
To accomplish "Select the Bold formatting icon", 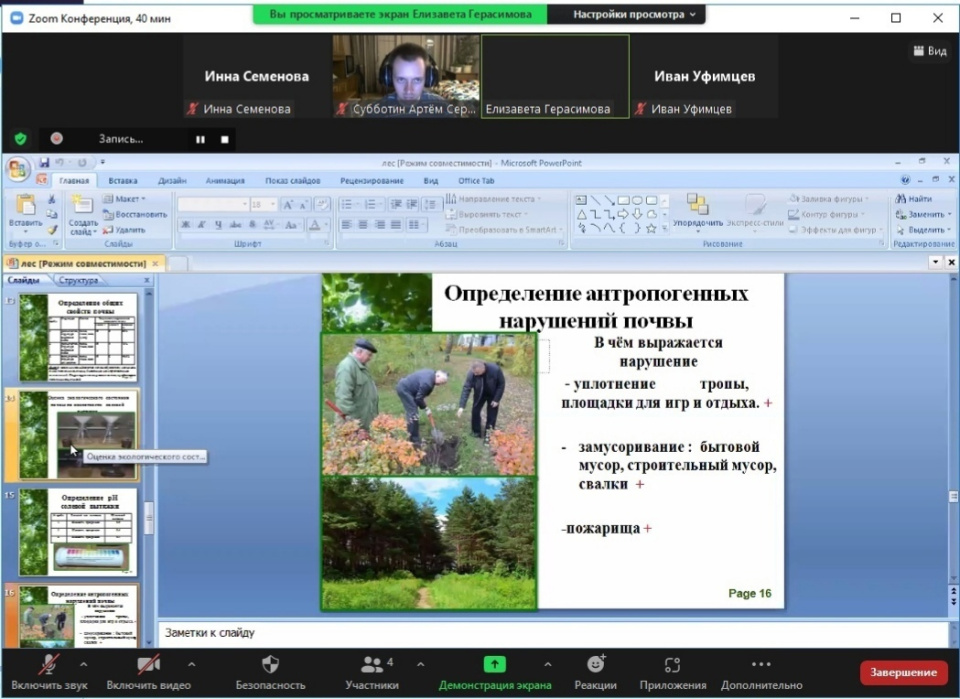I will [x=185, y=223].
